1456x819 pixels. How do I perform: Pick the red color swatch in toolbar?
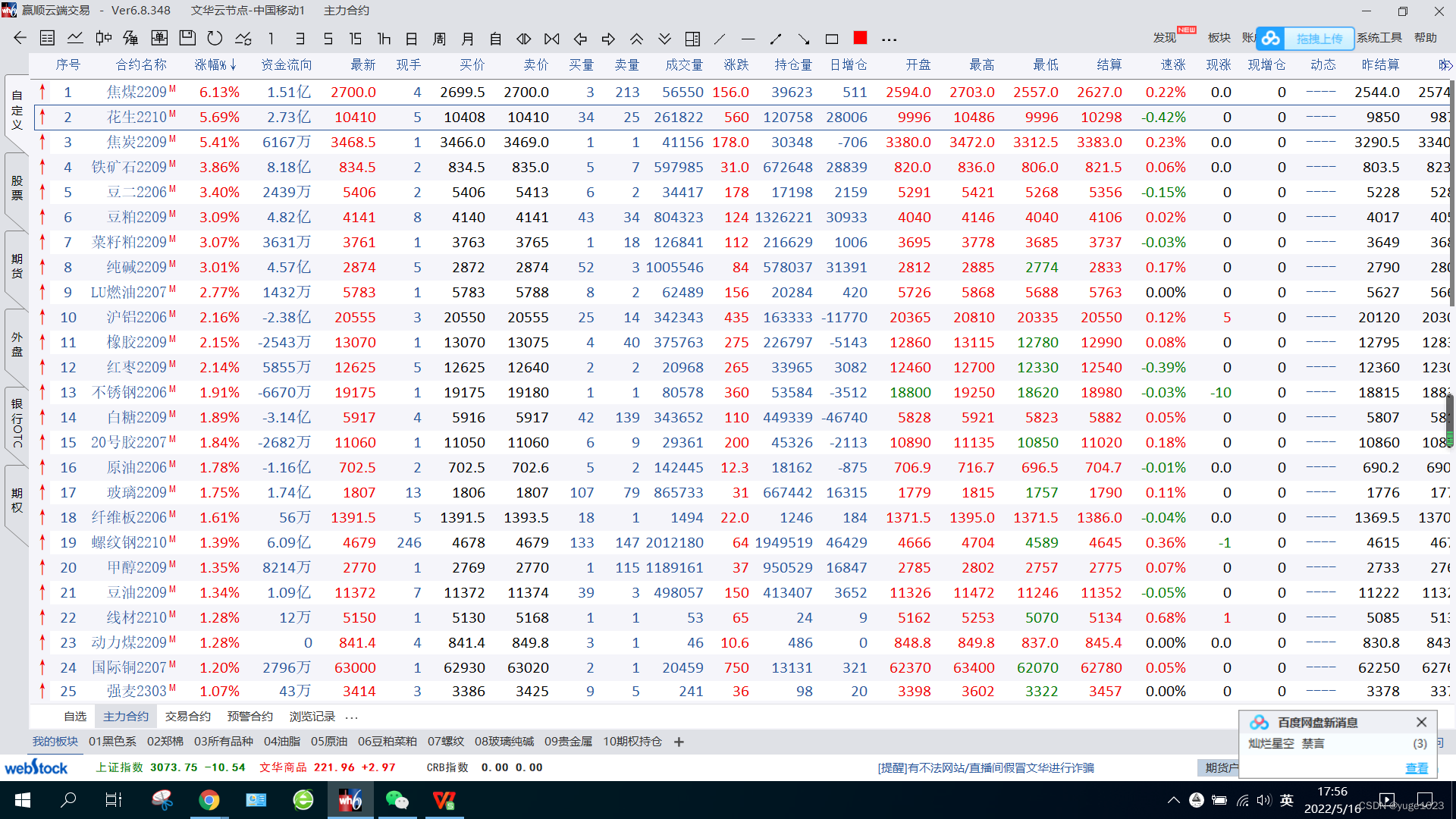pos(860,38)
